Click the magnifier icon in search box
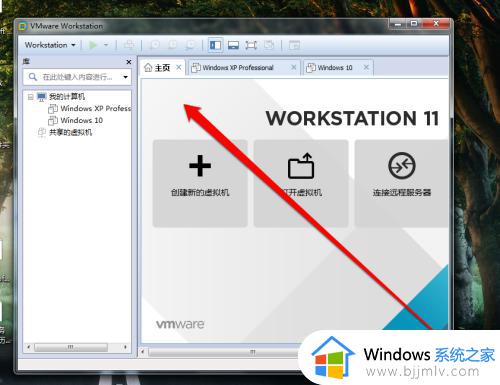Screen dimensions: 500x385 33,77
